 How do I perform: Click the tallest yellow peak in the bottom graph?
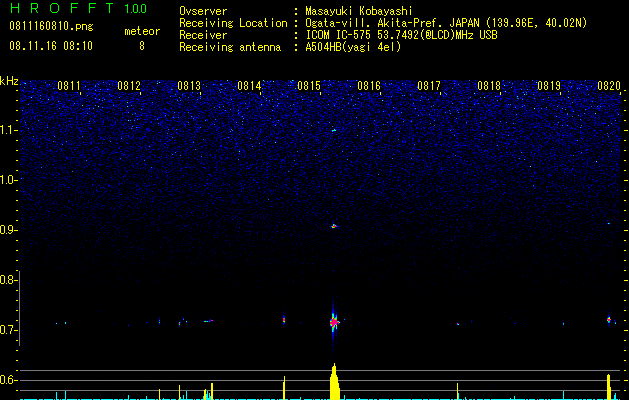click(x=334, y=381)
